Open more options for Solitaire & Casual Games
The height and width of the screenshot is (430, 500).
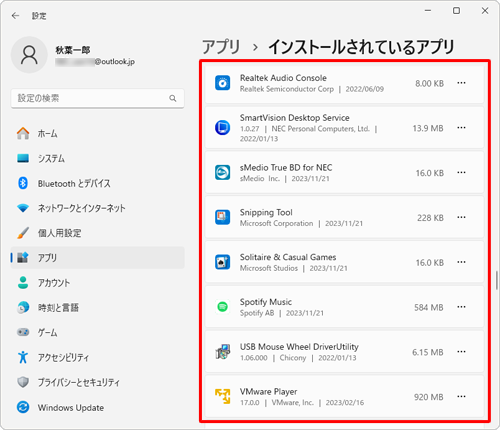click(x=461, y=262)
